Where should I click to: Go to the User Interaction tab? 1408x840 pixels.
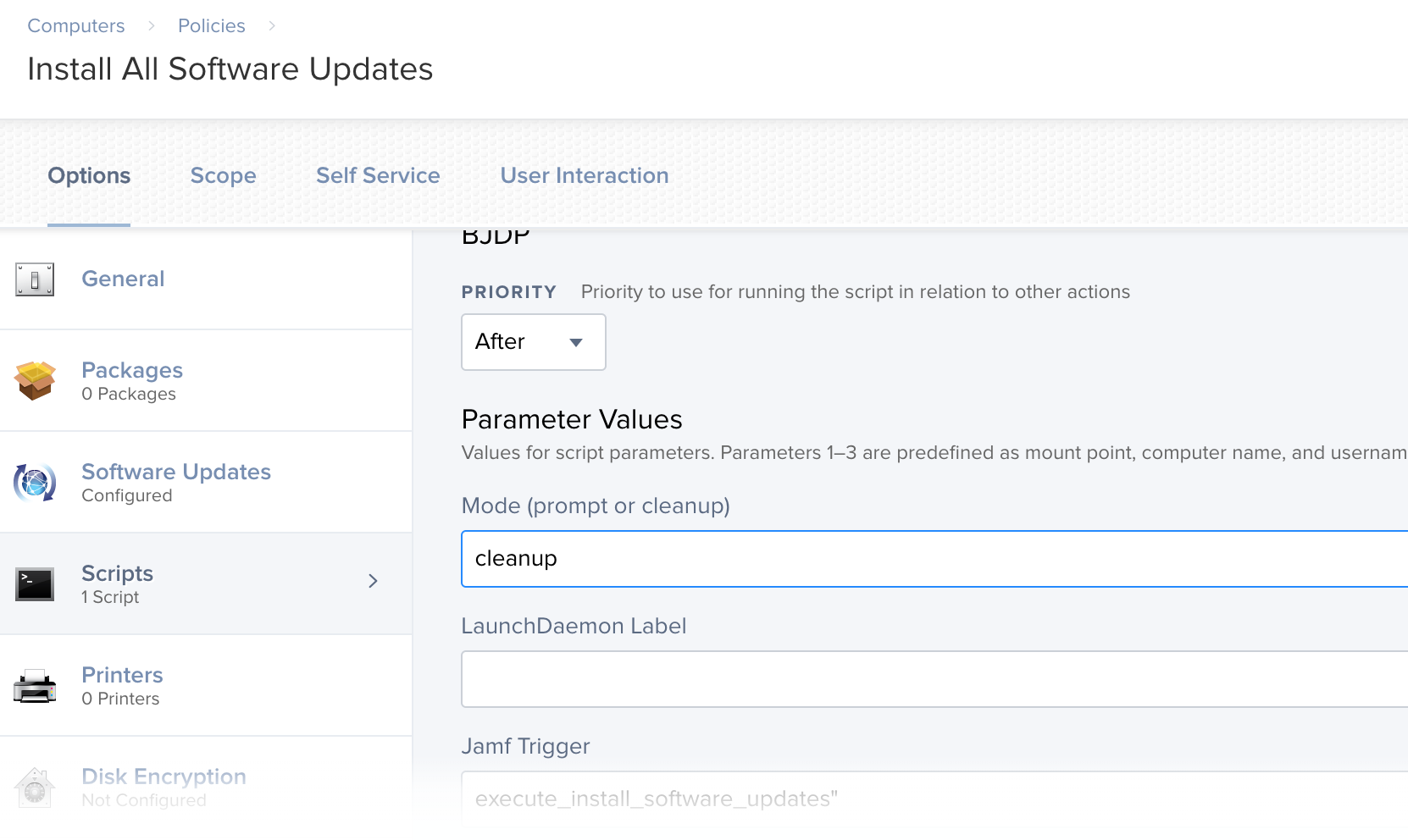pyautogui.click(x=585, y=175)
